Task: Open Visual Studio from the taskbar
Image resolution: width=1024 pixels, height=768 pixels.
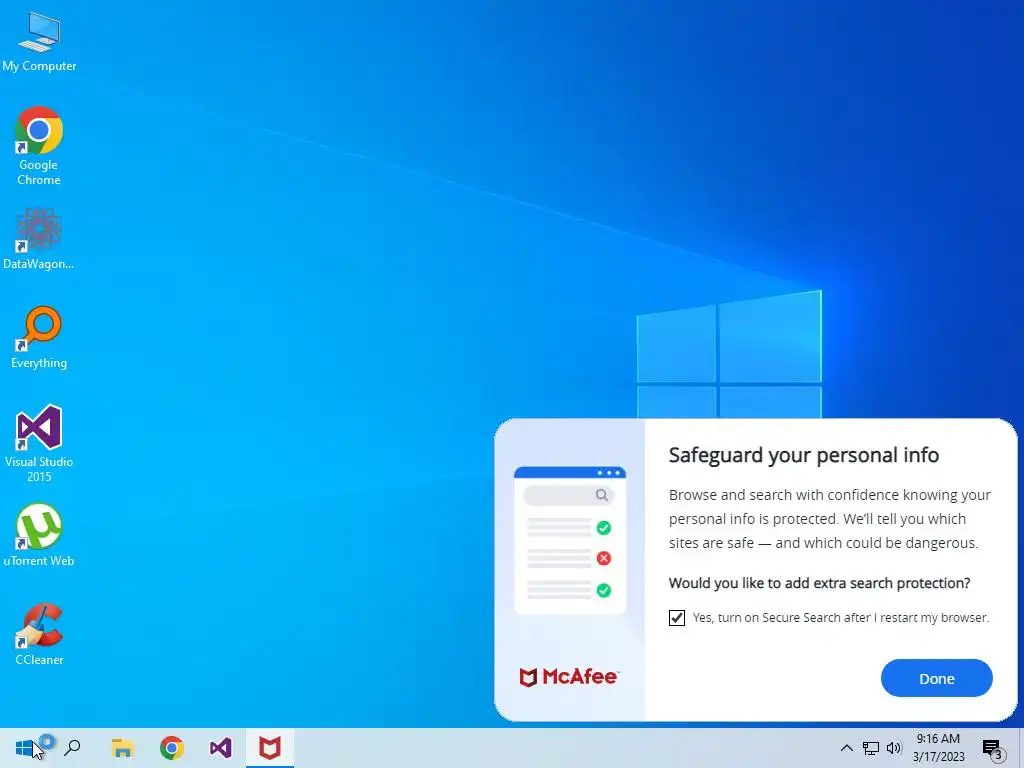Action: [x=221, y=748]
